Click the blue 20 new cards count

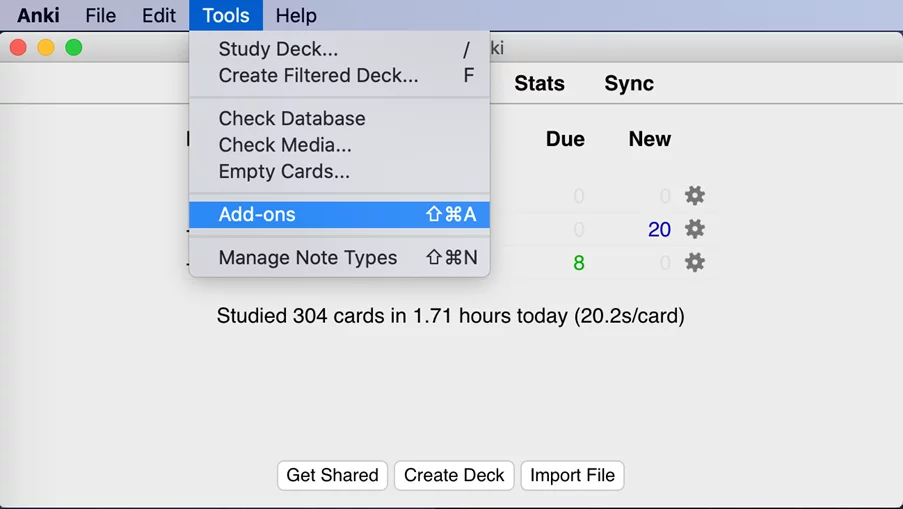(x=659, y=230)
